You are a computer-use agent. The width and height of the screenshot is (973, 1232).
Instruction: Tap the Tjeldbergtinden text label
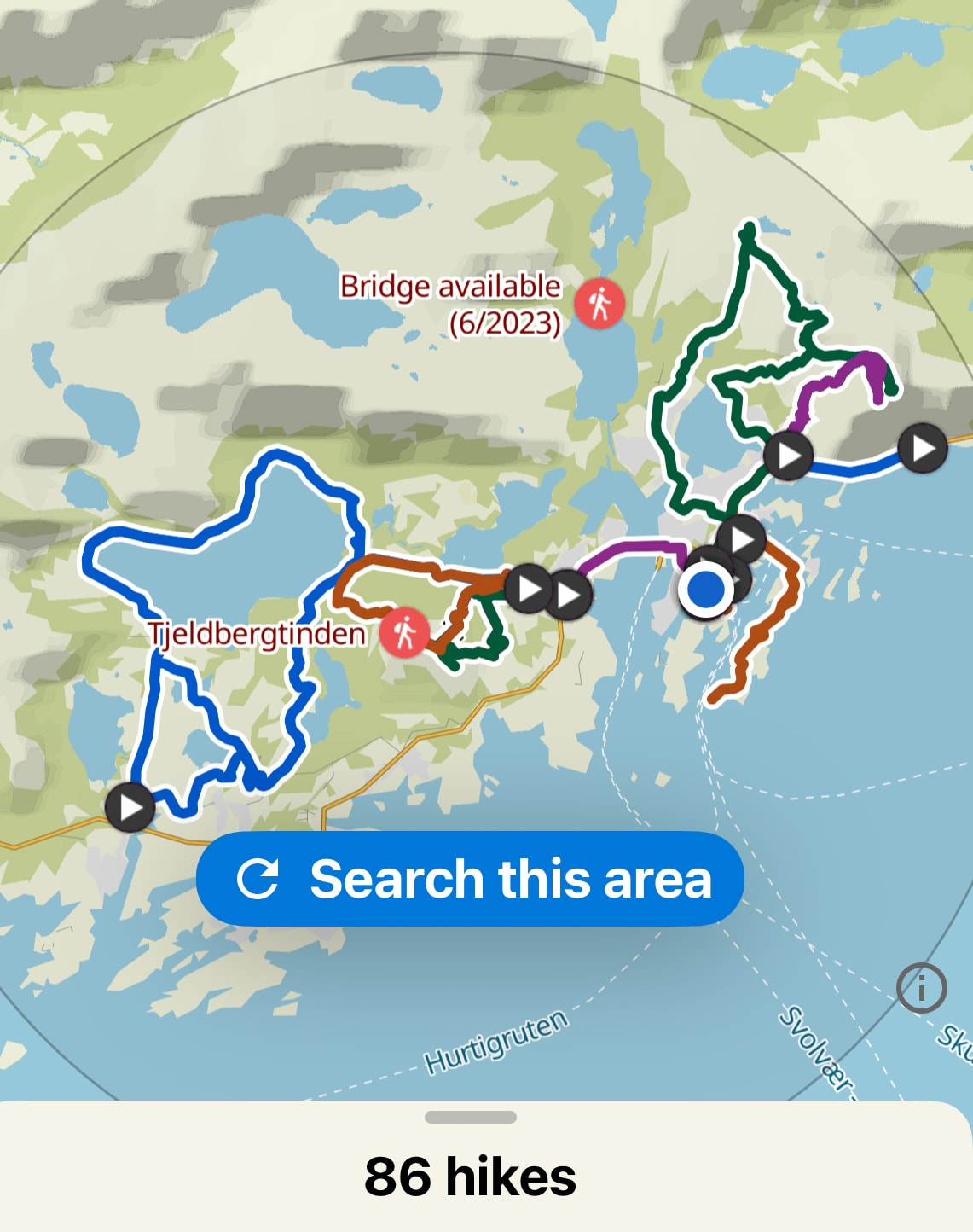point(256,634)
